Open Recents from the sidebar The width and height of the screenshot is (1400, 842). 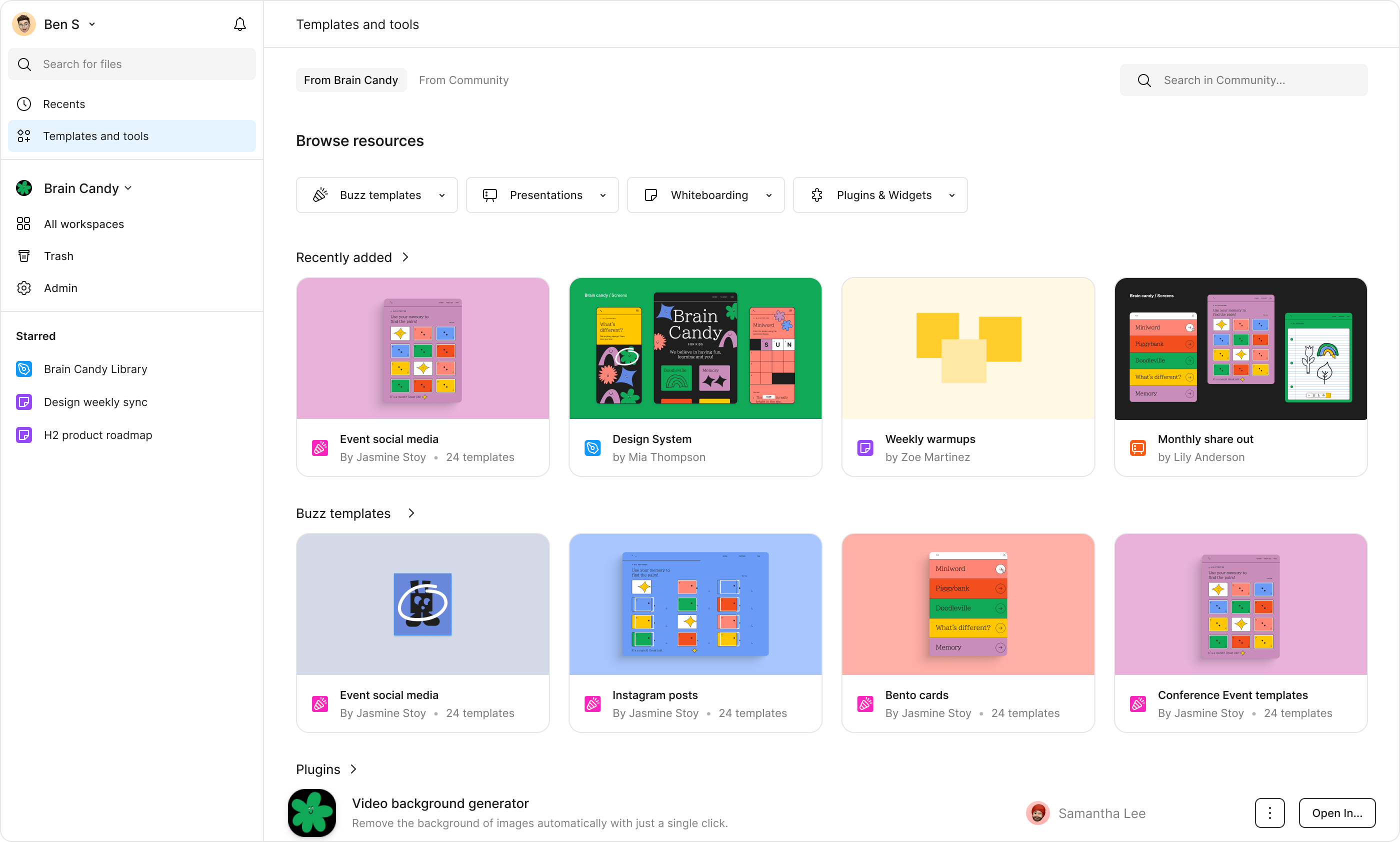(63, 104)
